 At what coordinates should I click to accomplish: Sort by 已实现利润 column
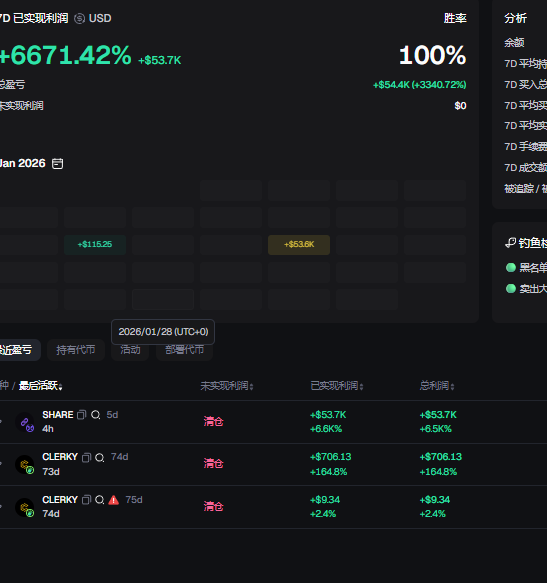click(337, 386)
